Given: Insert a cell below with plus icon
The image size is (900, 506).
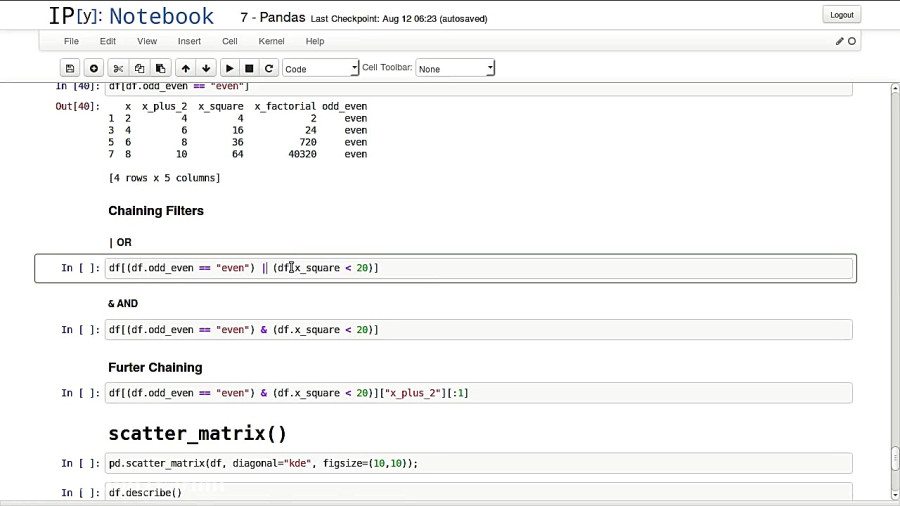Looking at the screenshot, I should tap(94, 68).
